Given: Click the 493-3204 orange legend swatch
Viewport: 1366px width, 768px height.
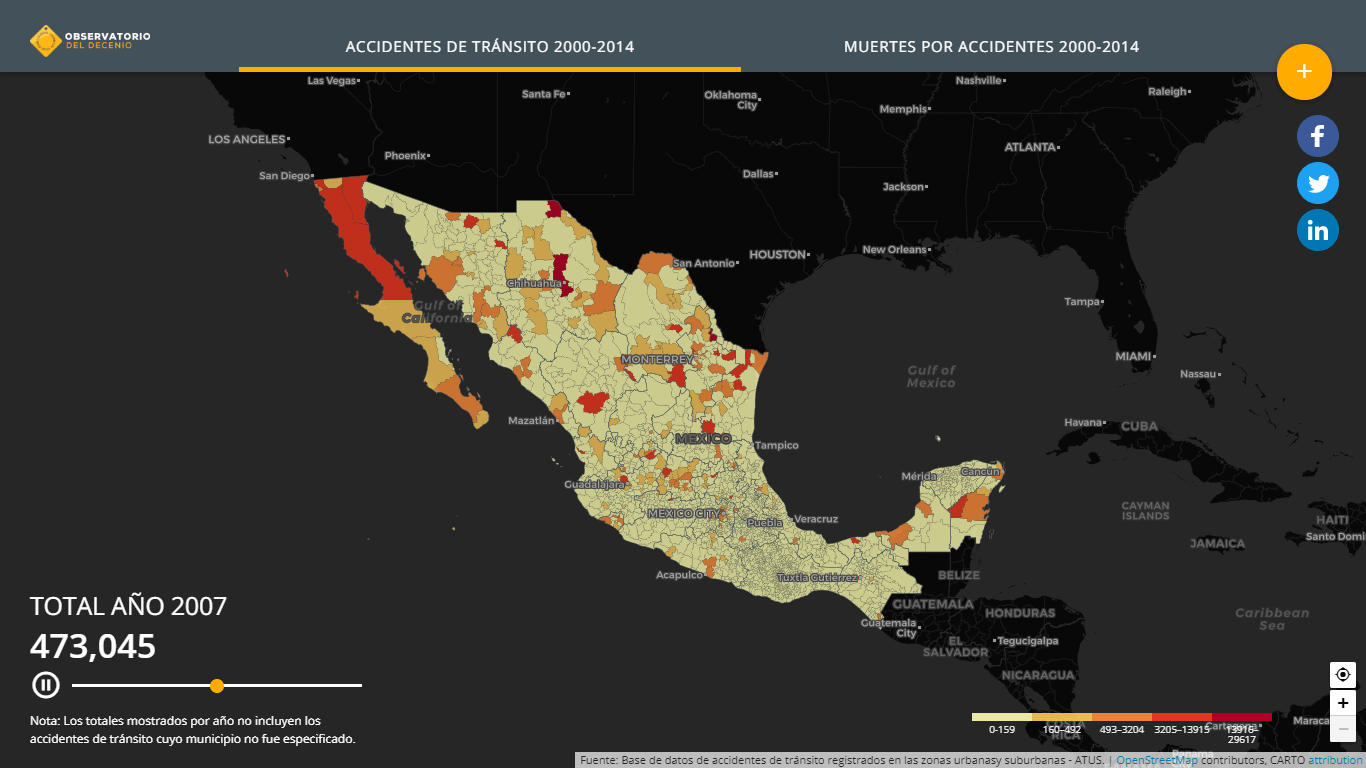Looking at the screenshot, I should coord(1121,717).
